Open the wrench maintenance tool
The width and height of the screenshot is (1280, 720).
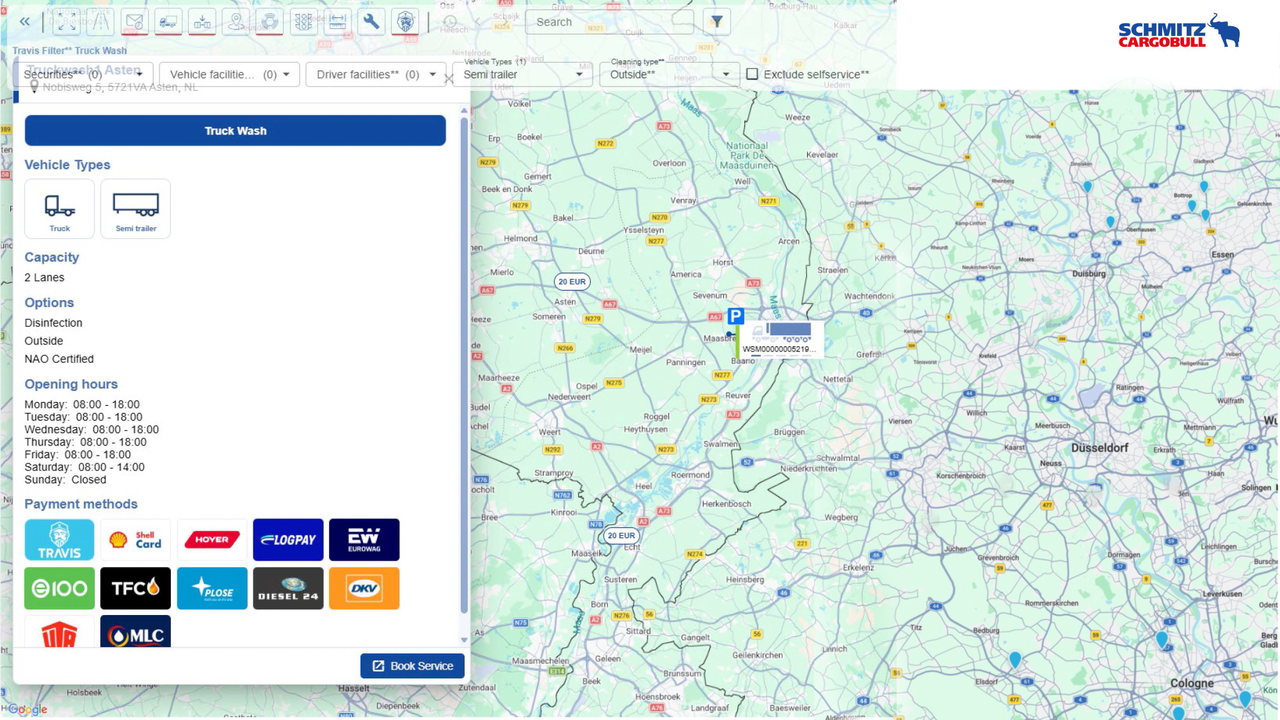[x=371, y=21]
